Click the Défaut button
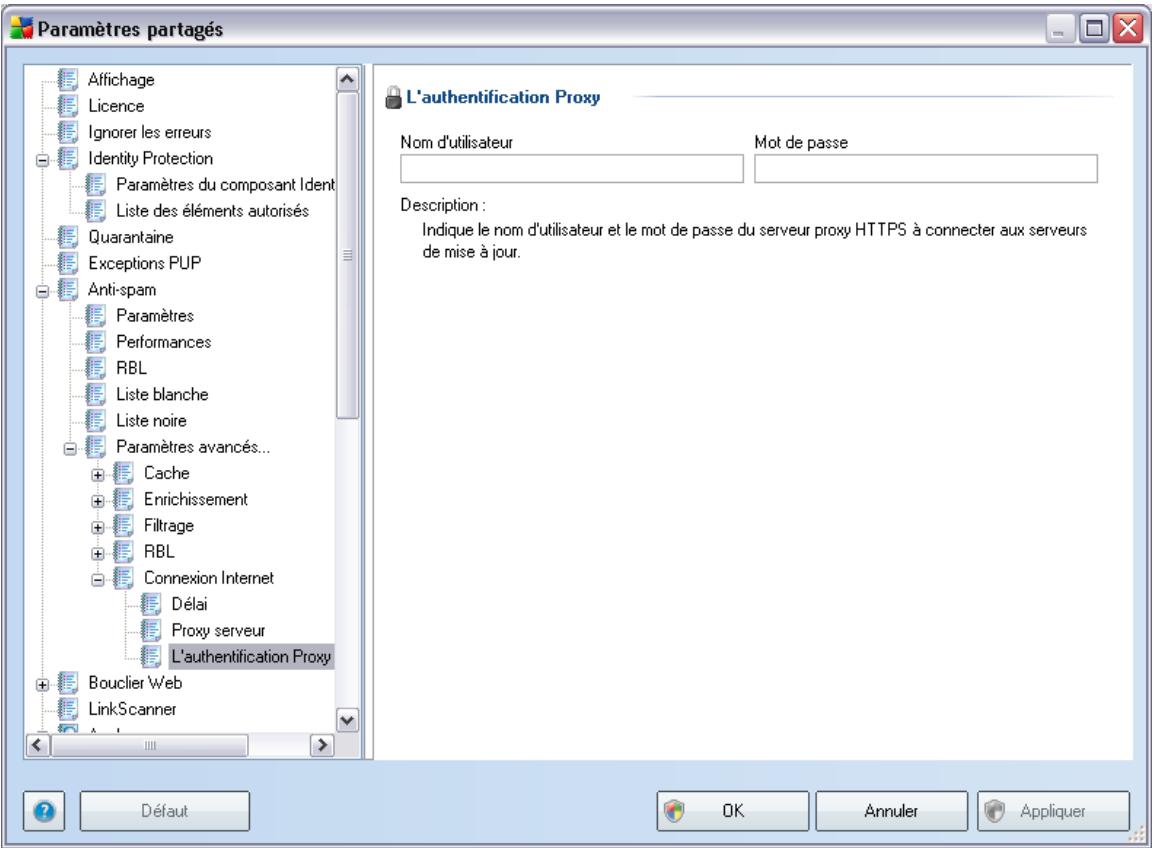1156x848 pixels. (x=164, y=811)
